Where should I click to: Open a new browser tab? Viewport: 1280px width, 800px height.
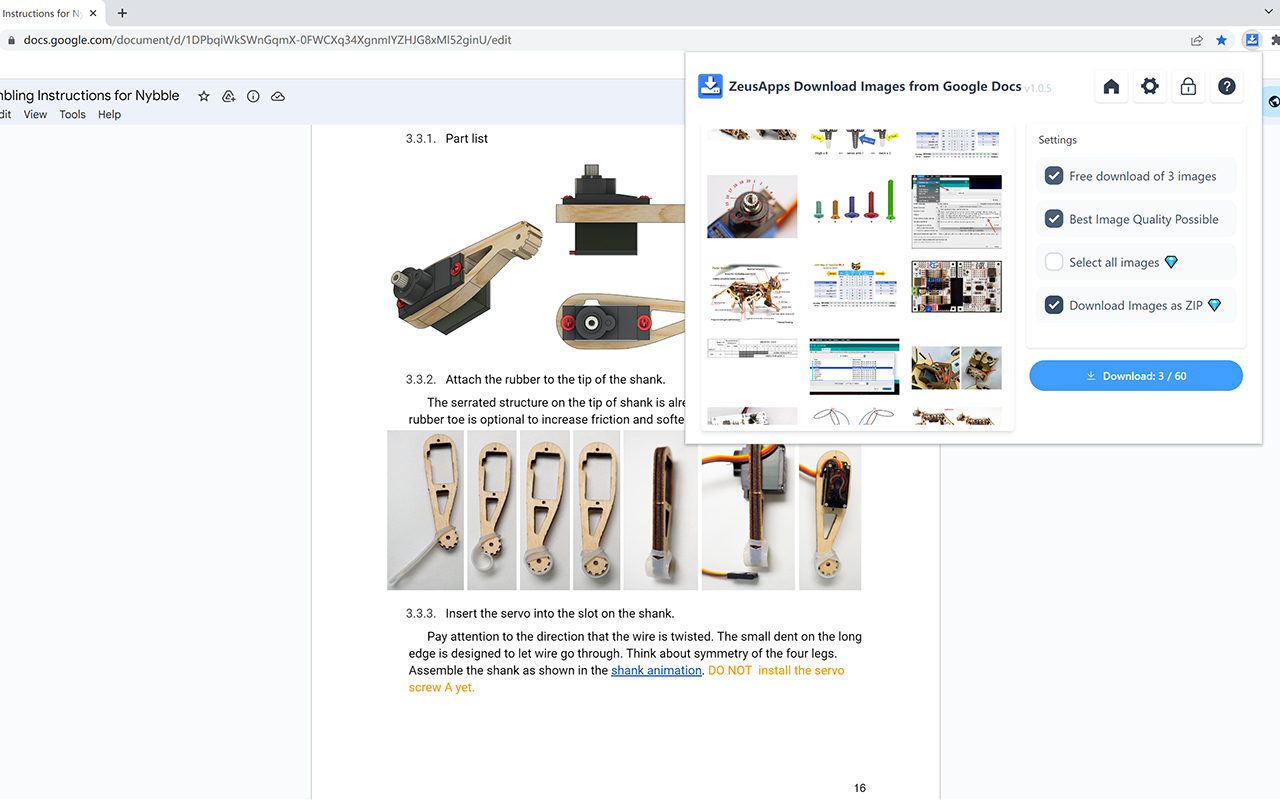click(x=122, y=13)
